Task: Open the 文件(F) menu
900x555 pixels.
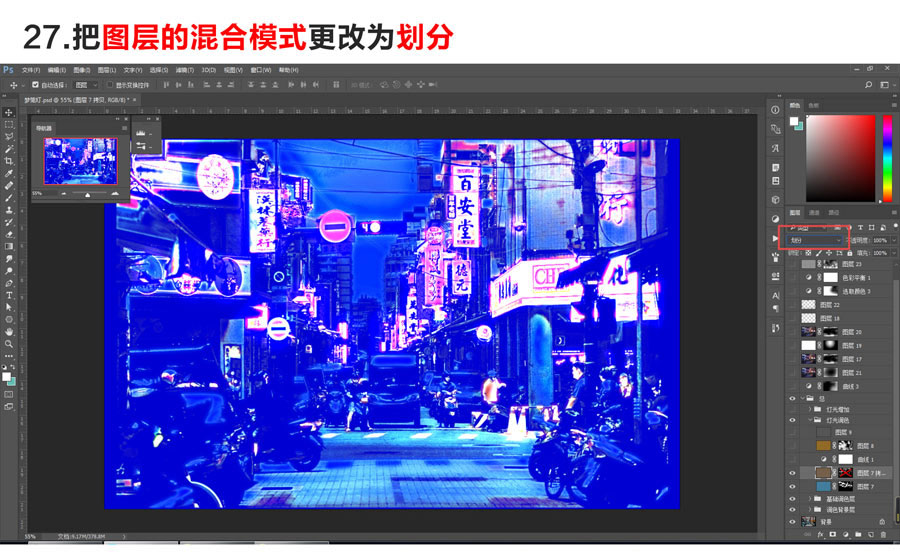Action: click(x=31, y=70)
